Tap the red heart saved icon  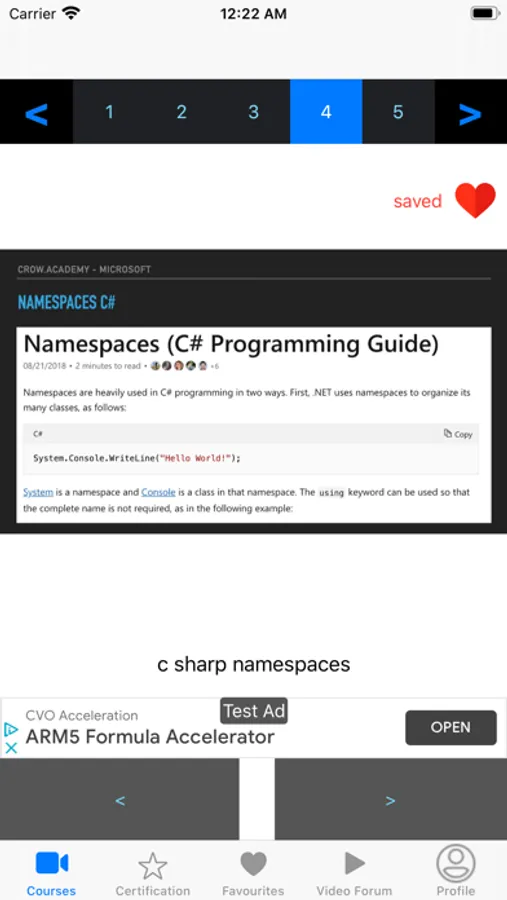(475, 200)
